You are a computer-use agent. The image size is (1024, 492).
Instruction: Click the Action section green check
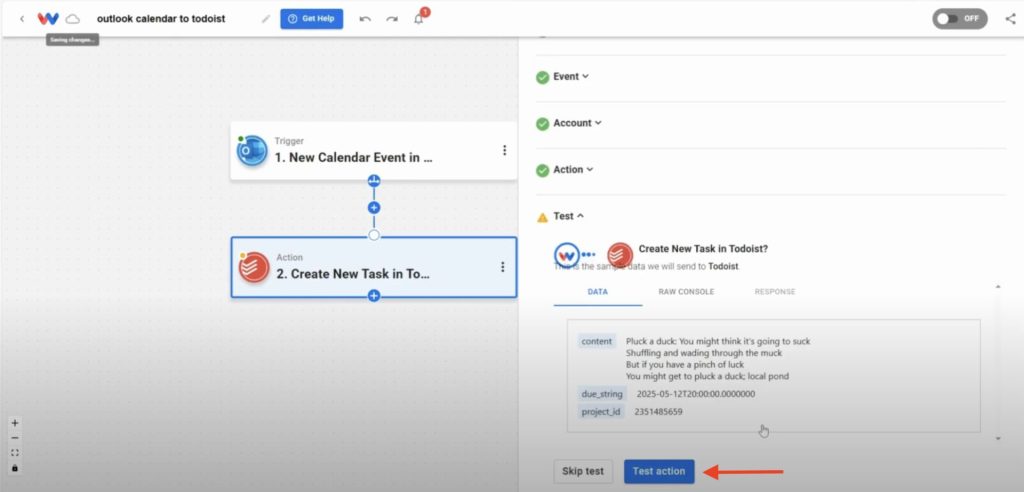[542, 170]
